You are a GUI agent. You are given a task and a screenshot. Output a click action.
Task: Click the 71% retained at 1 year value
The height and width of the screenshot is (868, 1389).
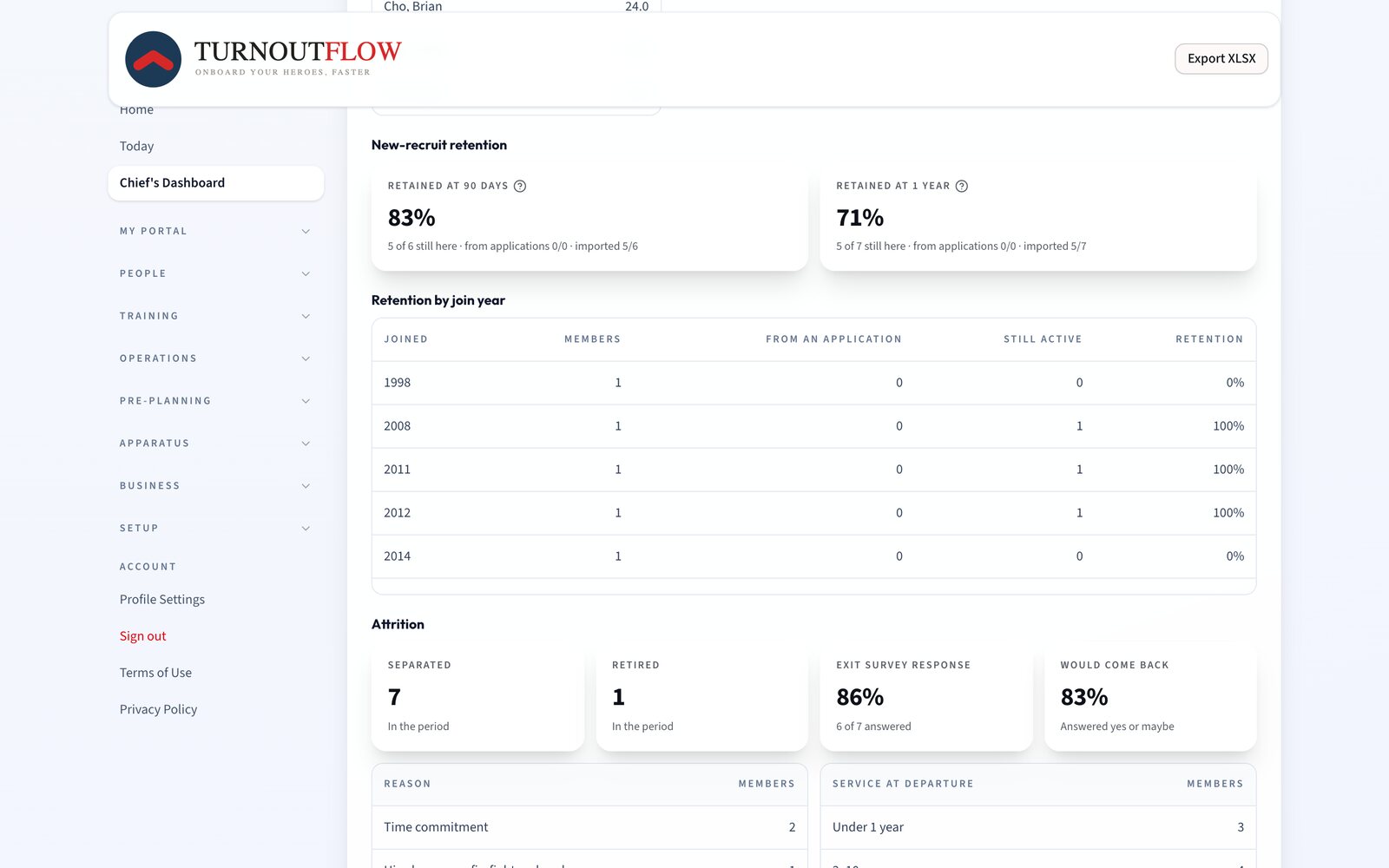[x=859, y=218]
